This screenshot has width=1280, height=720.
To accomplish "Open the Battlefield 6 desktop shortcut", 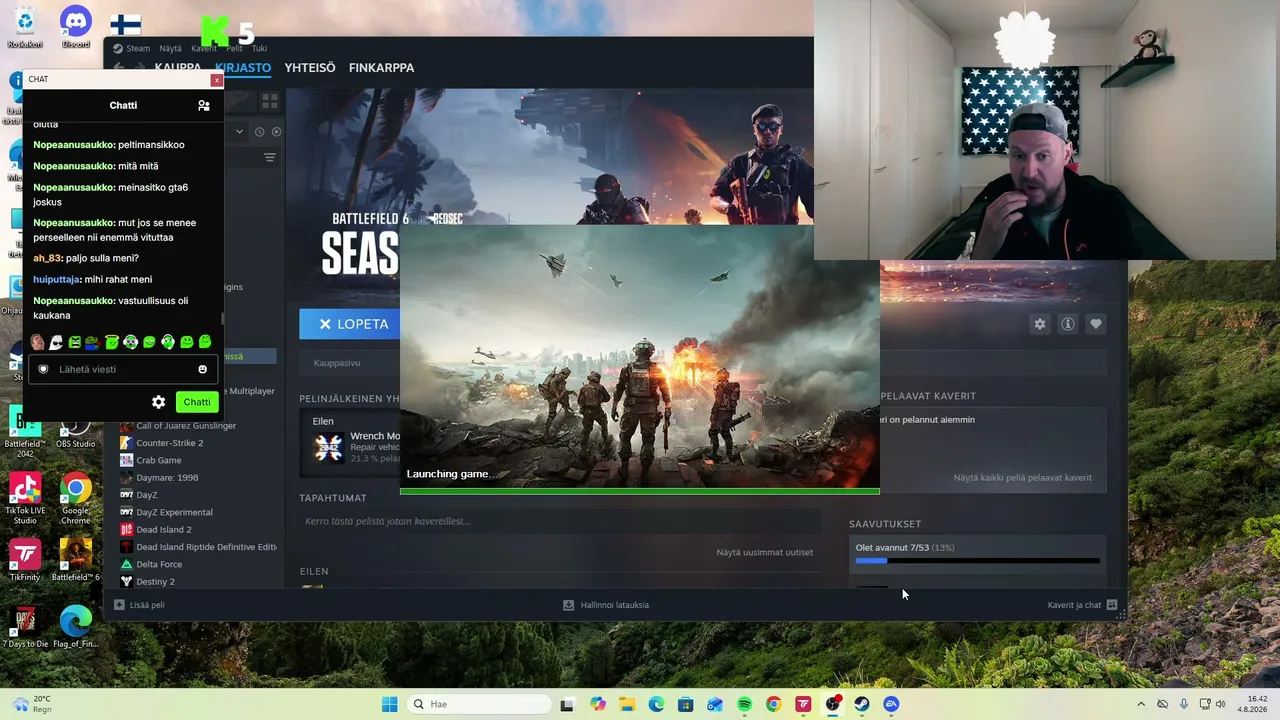I will click(x=76, y=560).
